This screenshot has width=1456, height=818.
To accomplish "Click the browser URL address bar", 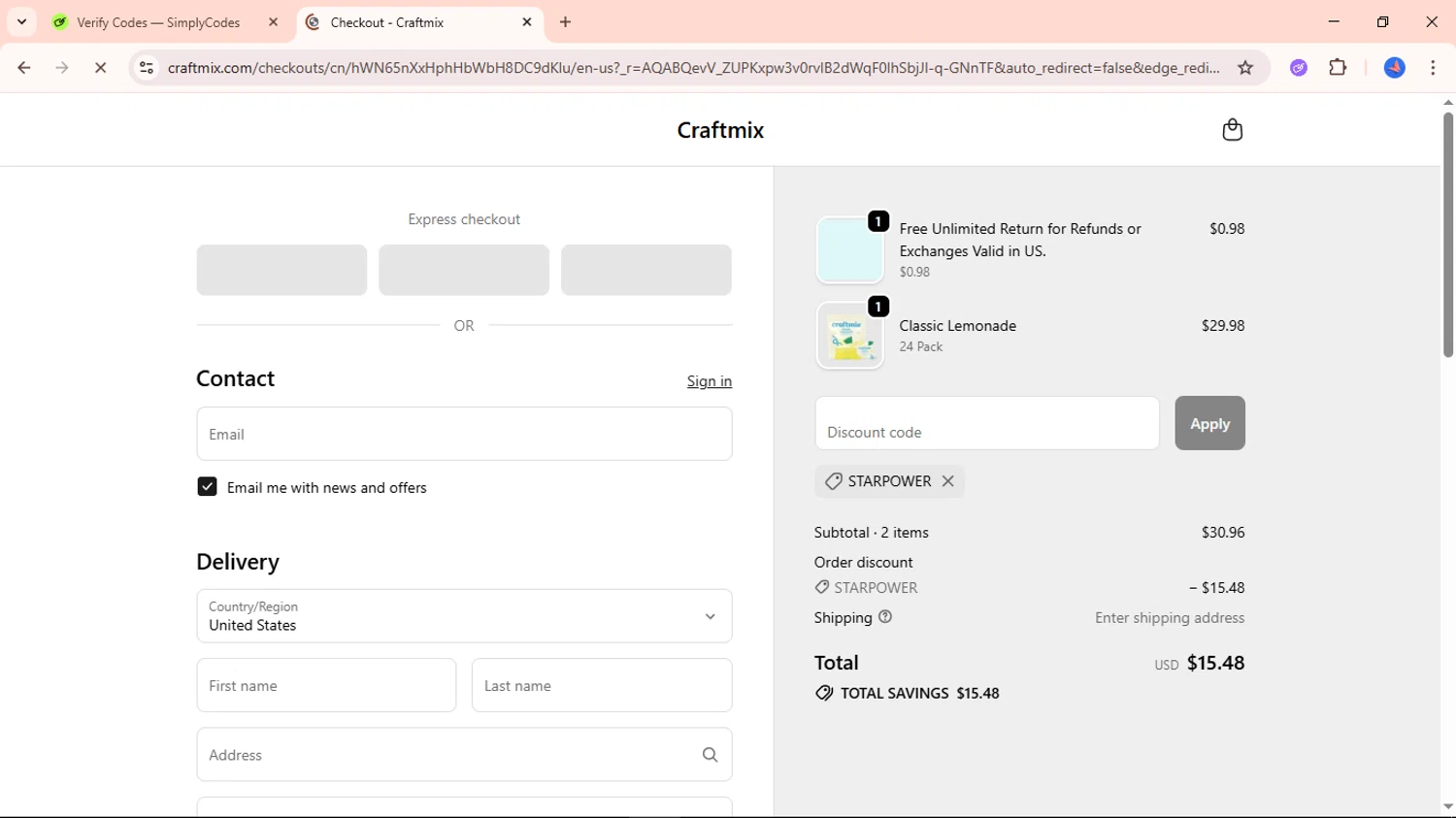I will click(x=693, y=68).
